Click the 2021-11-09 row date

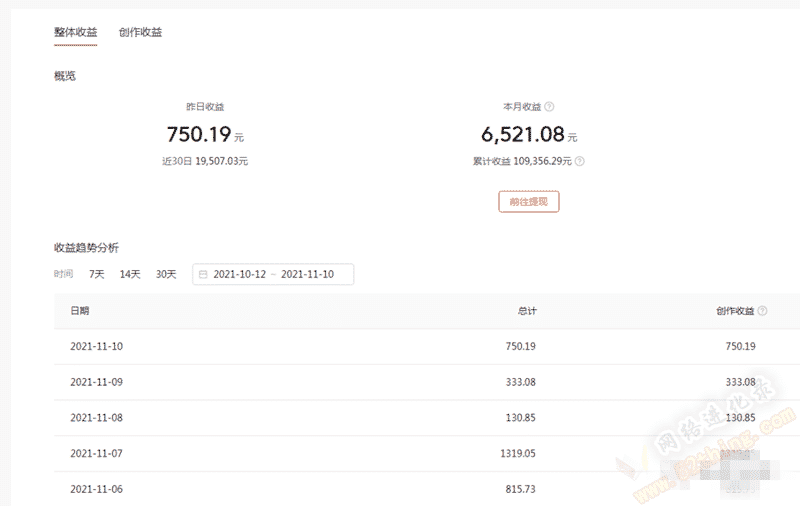[x=96, y=382]
